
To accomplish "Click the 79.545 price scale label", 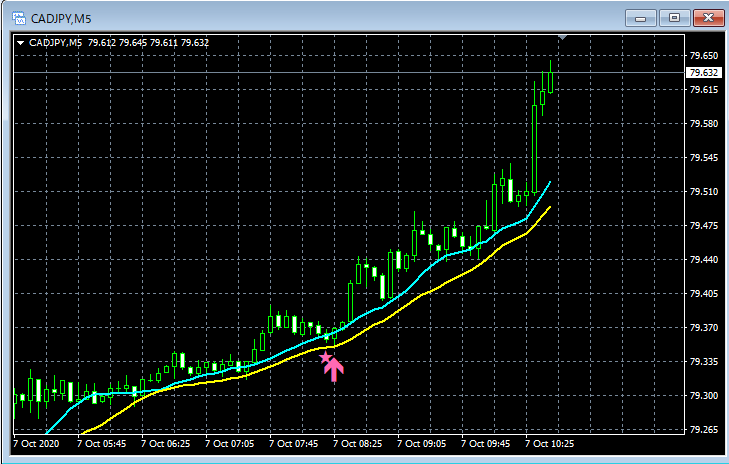I will (703, 158).
